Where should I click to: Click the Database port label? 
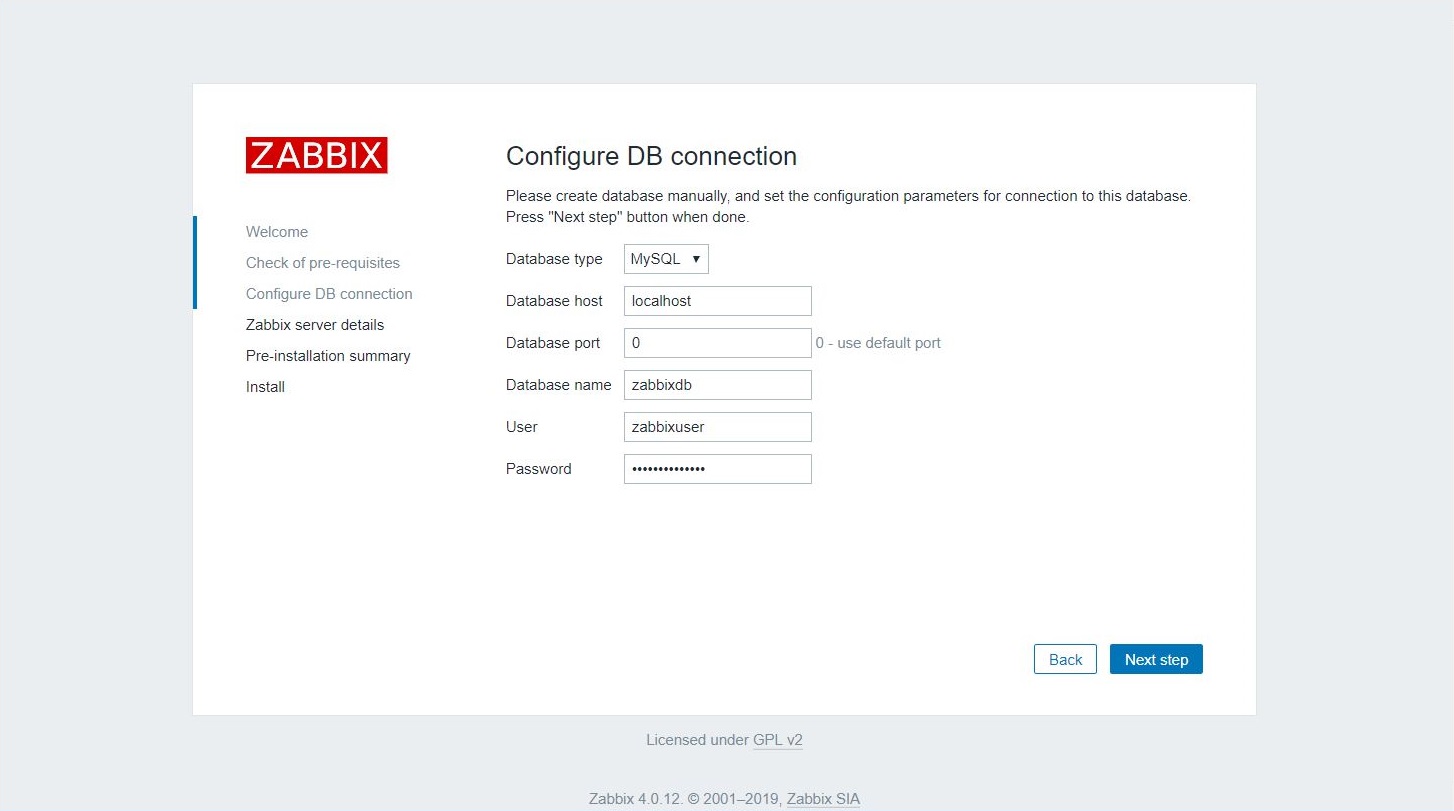click(x=553, y=343)
